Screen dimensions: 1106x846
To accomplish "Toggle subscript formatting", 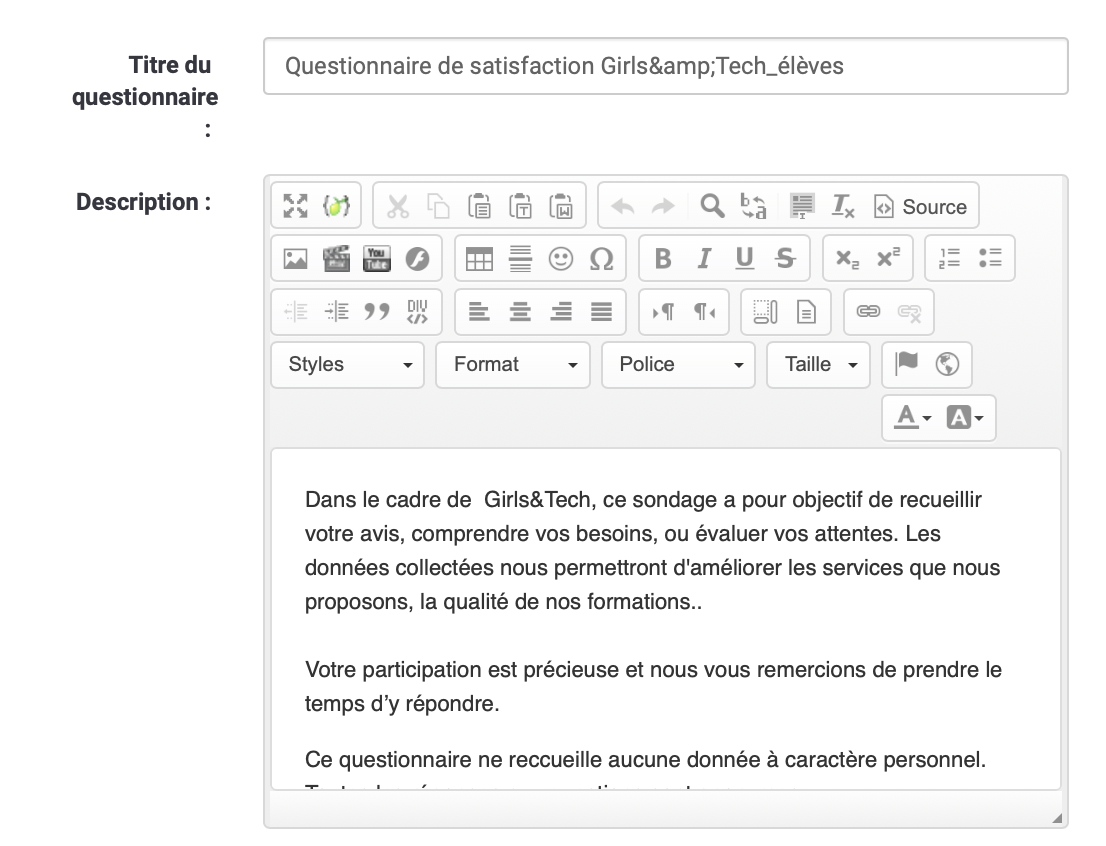I will pyautogui.click(x=847, y=259).
